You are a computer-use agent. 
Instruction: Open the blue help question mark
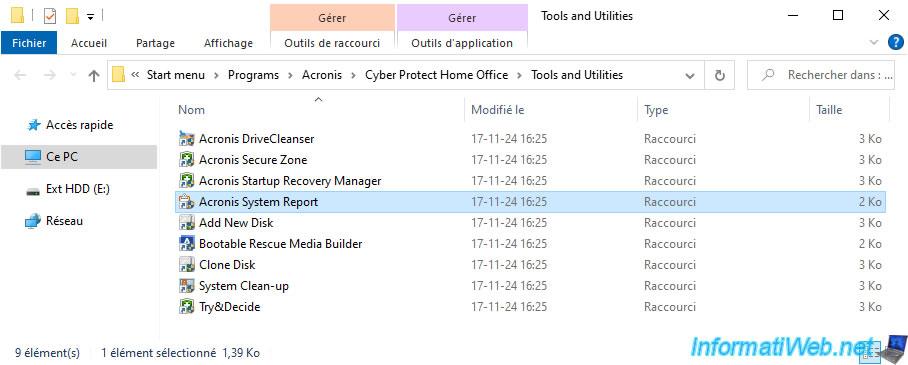point(895,42)
